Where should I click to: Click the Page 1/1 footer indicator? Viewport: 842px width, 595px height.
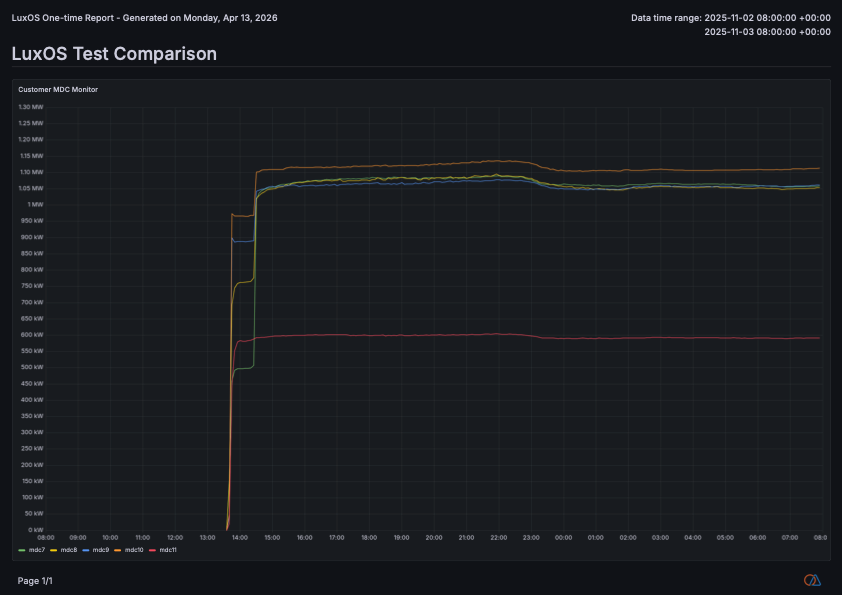coord(35,581)
